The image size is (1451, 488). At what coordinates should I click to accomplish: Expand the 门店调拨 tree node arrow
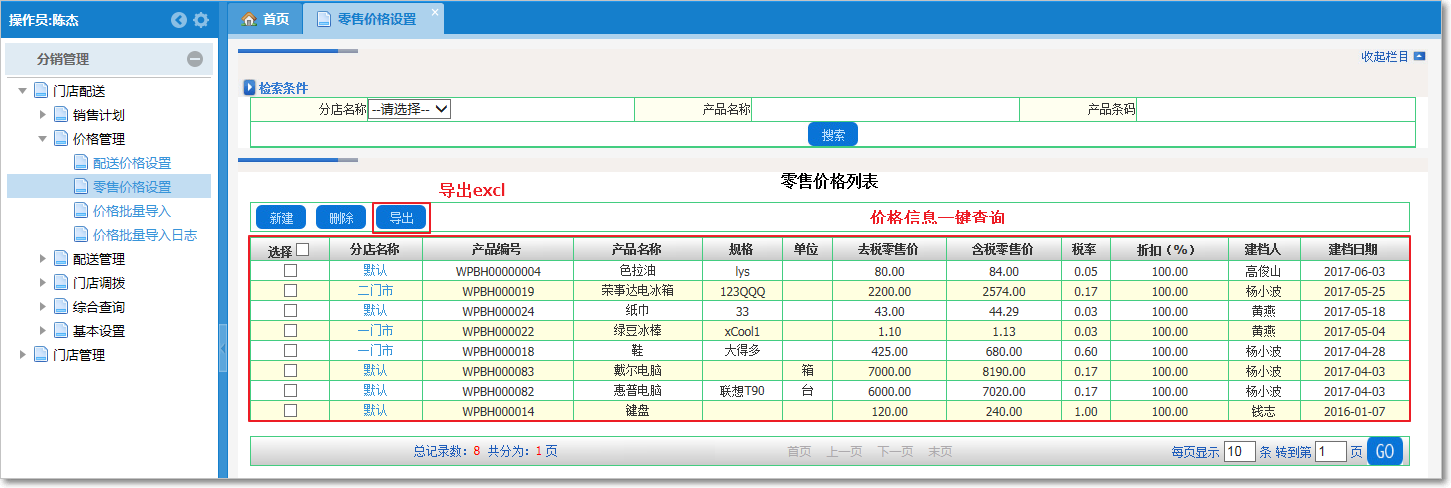click(x=43, y=283)
